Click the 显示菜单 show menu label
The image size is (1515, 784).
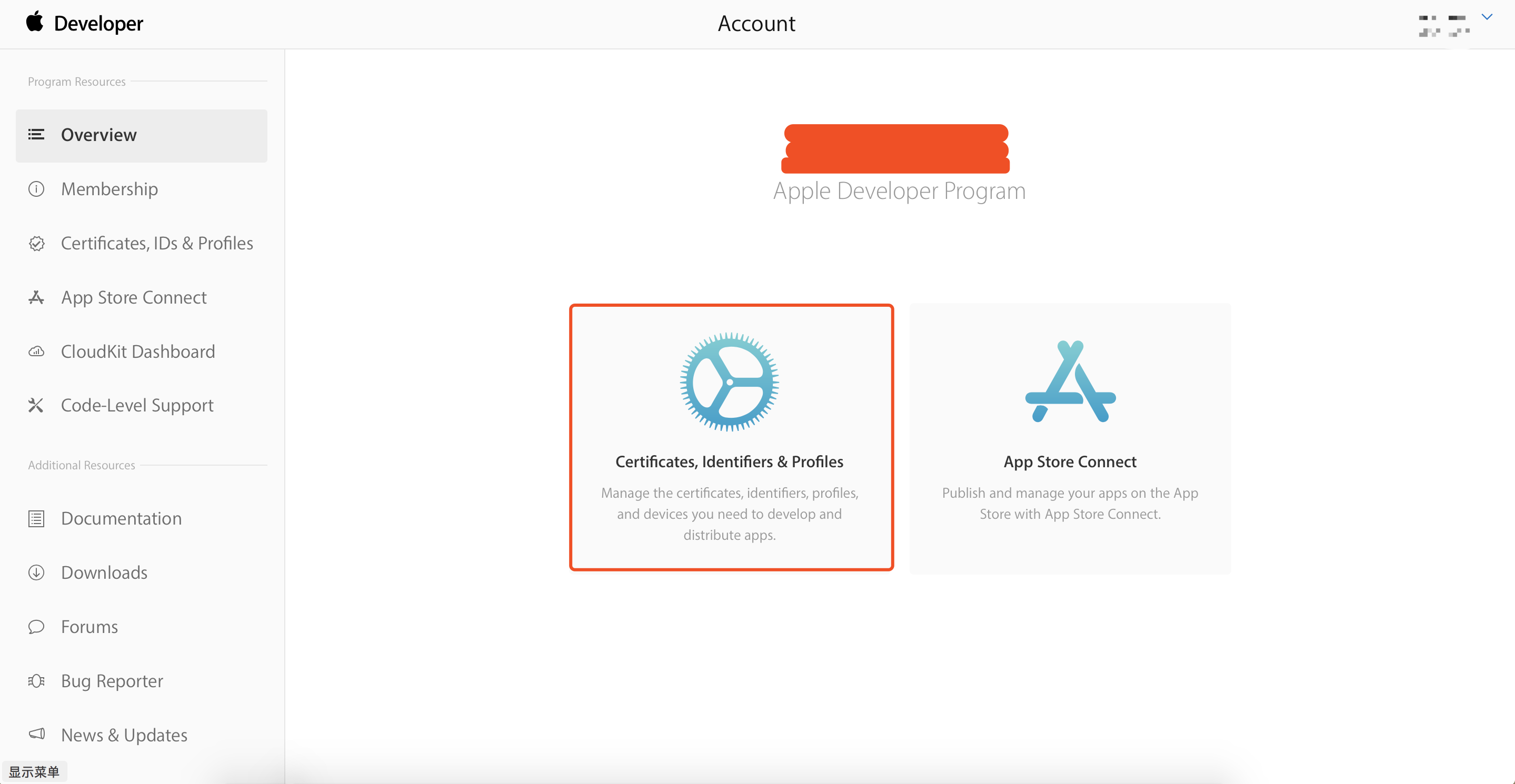click(34, 772)
